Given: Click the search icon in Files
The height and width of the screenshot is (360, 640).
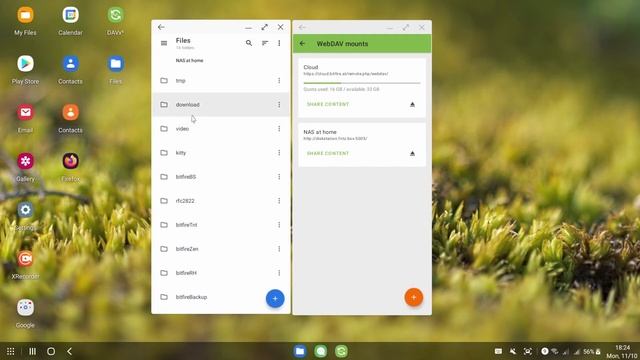Looking at the screenshot, I should pos(249,43).
